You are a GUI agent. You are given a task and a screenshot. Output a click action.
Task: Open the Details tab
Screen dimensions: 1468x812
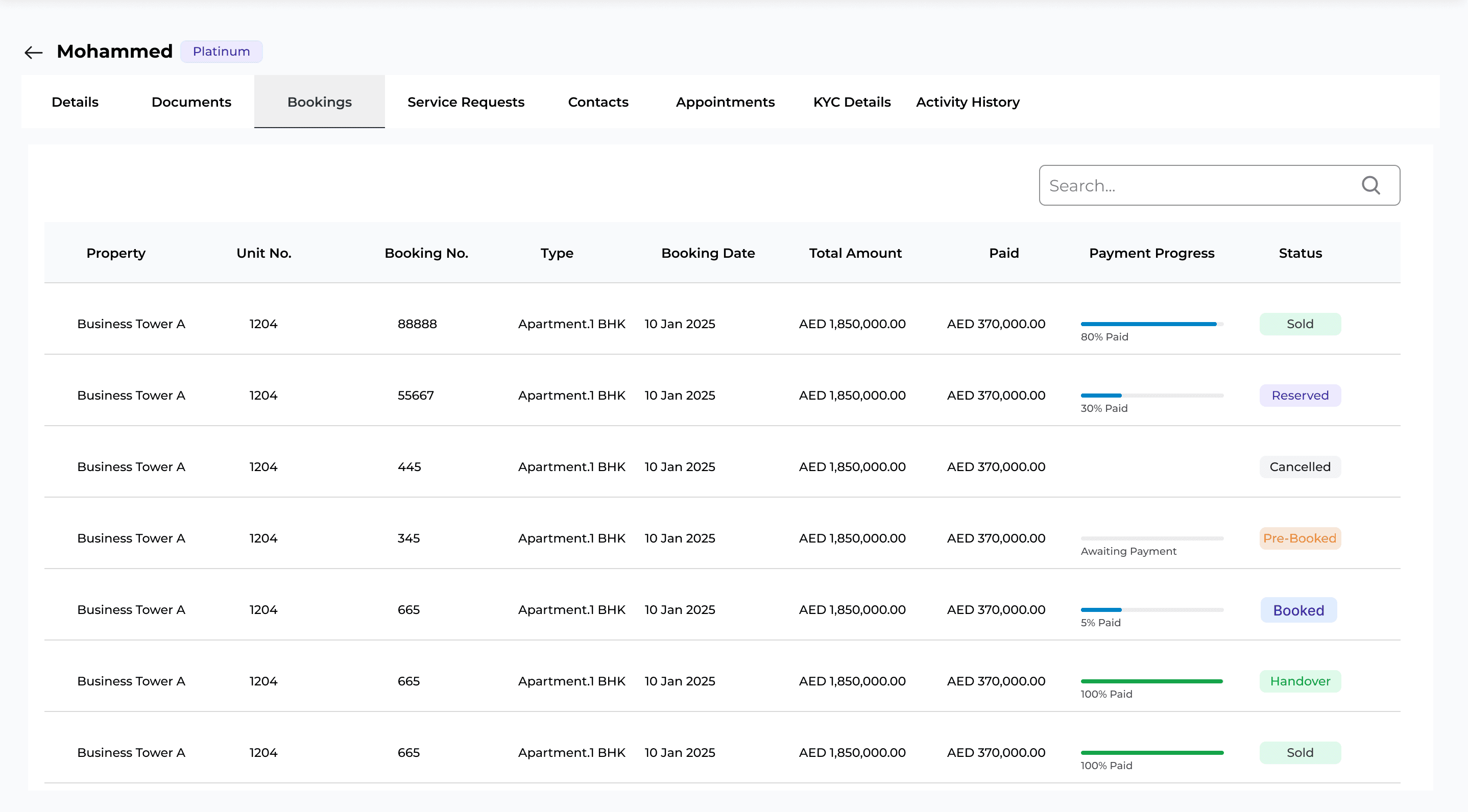75,102
